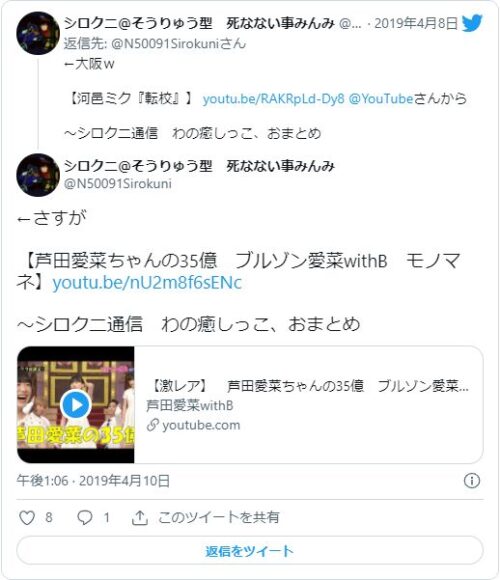Click the Twitter bird logo
500x580 pixels.
coord(472,23)
